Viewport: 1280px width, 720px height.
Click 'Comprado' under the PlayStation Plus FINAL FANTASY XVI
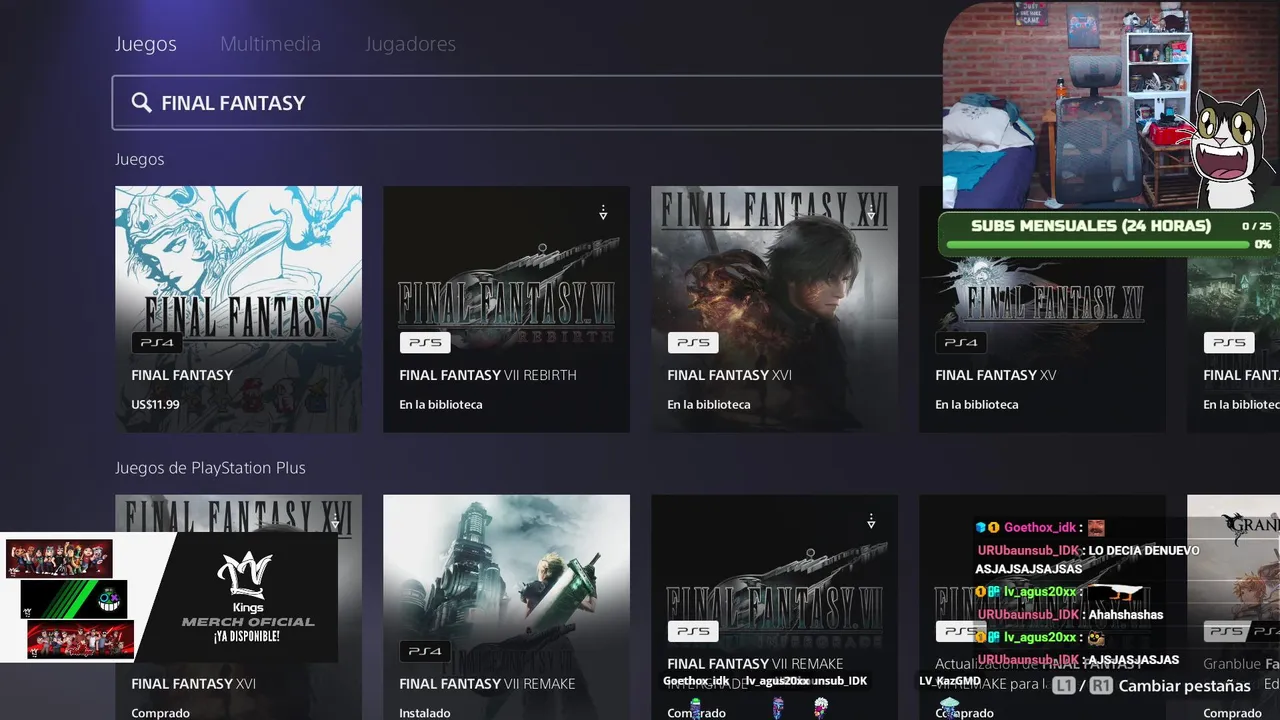pyautogui.click(x=161, y=713)
